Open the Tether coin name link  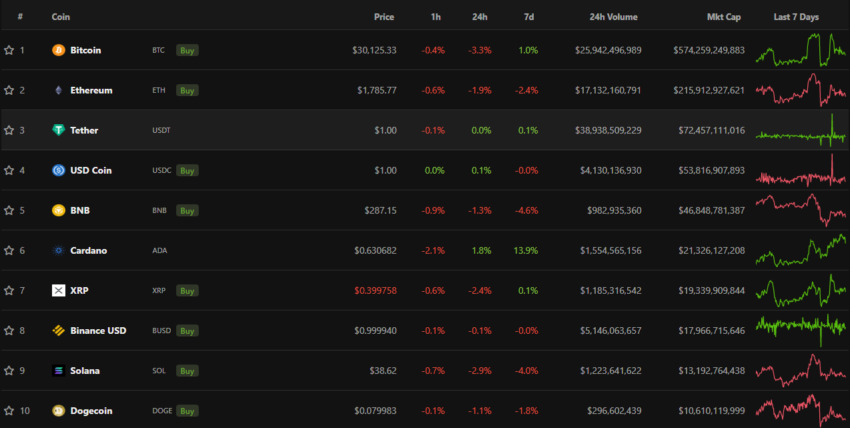pos(84,131)
